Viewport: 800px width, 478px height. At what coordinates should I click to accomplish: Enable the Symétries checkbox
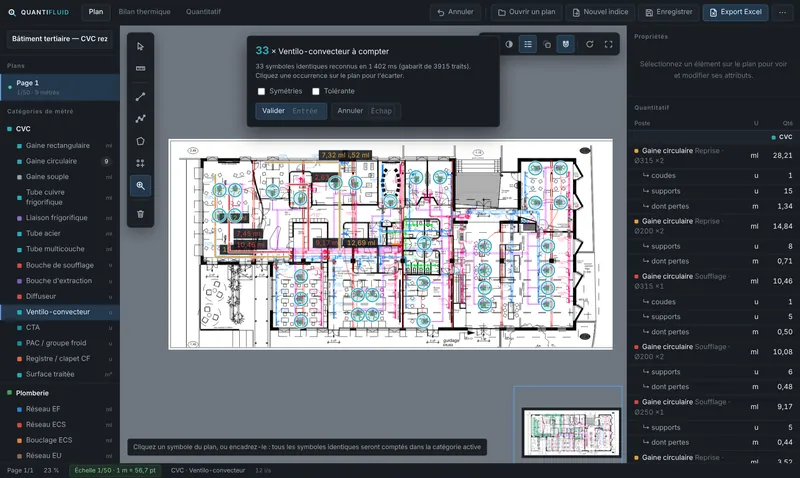261,91
